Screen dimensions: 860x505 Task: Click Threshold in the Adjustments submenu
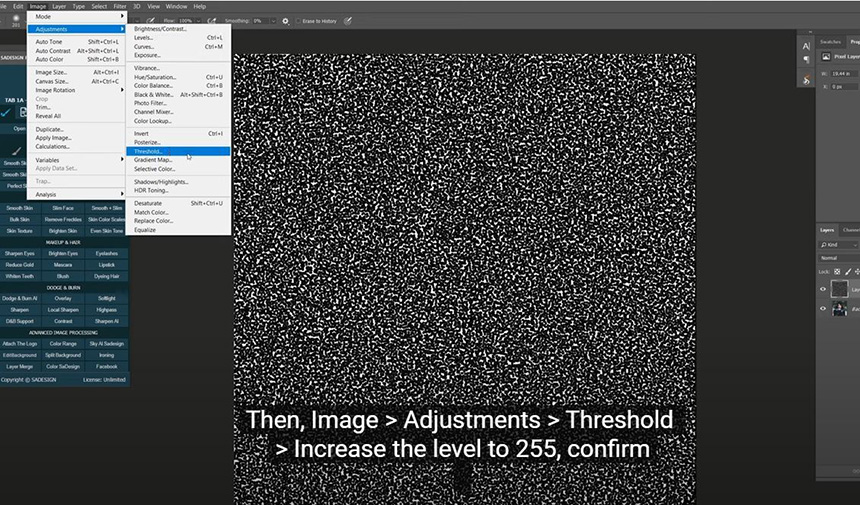click(x=148, y=152)
